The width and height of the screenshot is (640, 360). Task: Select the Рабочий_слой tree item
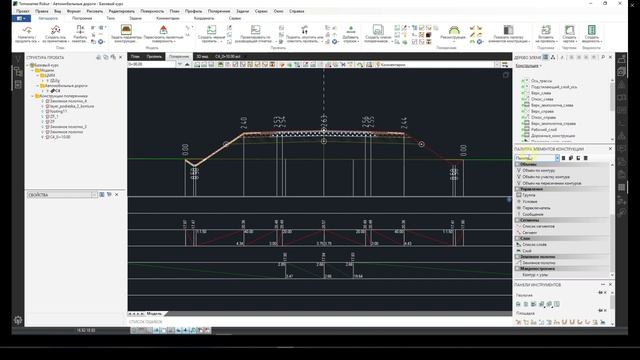544,129
